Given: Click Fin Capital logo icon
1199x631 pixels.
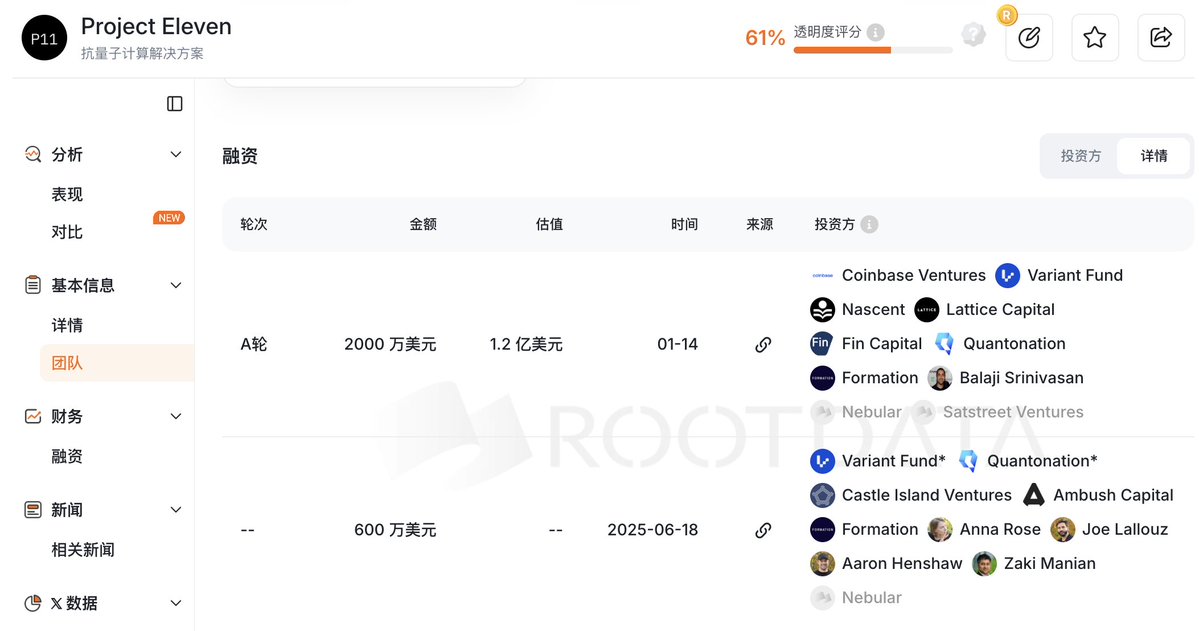Looking at the screenshot, I should (x=822, y=343).
